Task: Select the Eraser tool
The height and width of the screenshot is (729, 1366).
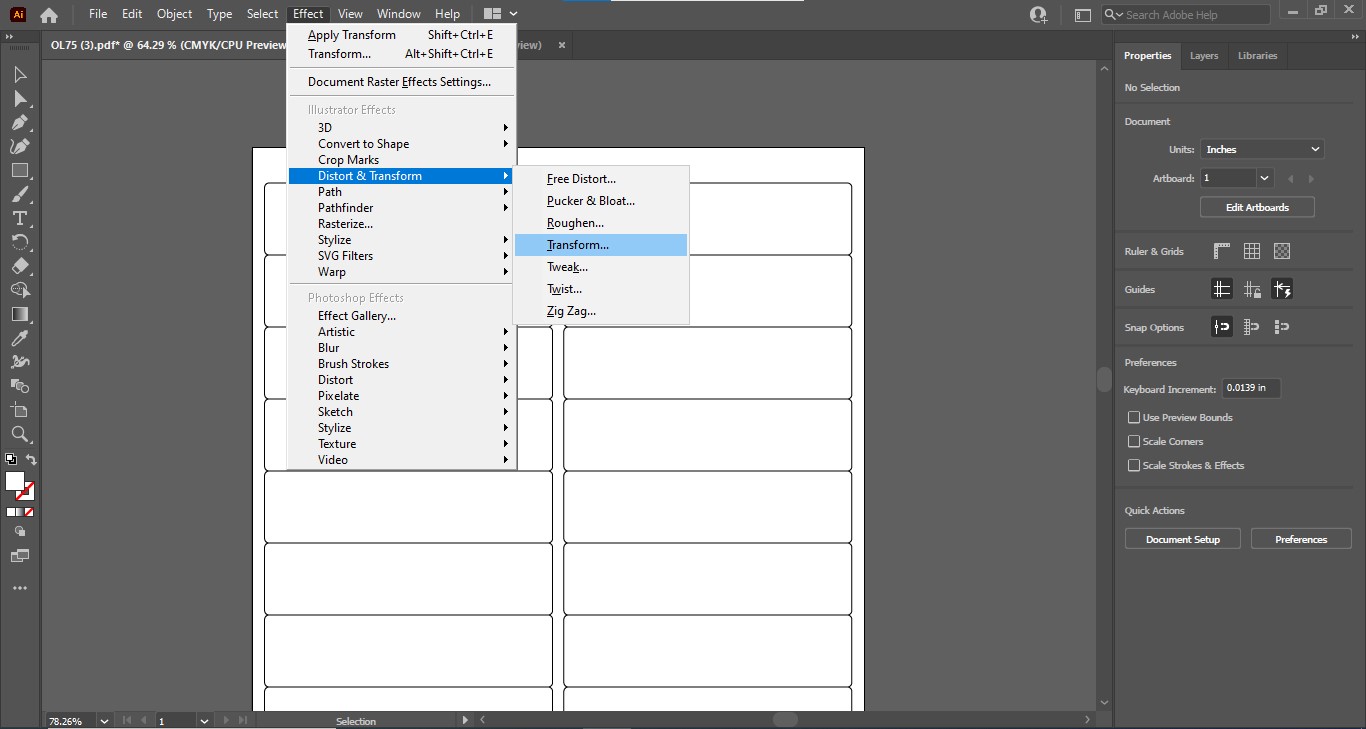Action: point(20,267)
